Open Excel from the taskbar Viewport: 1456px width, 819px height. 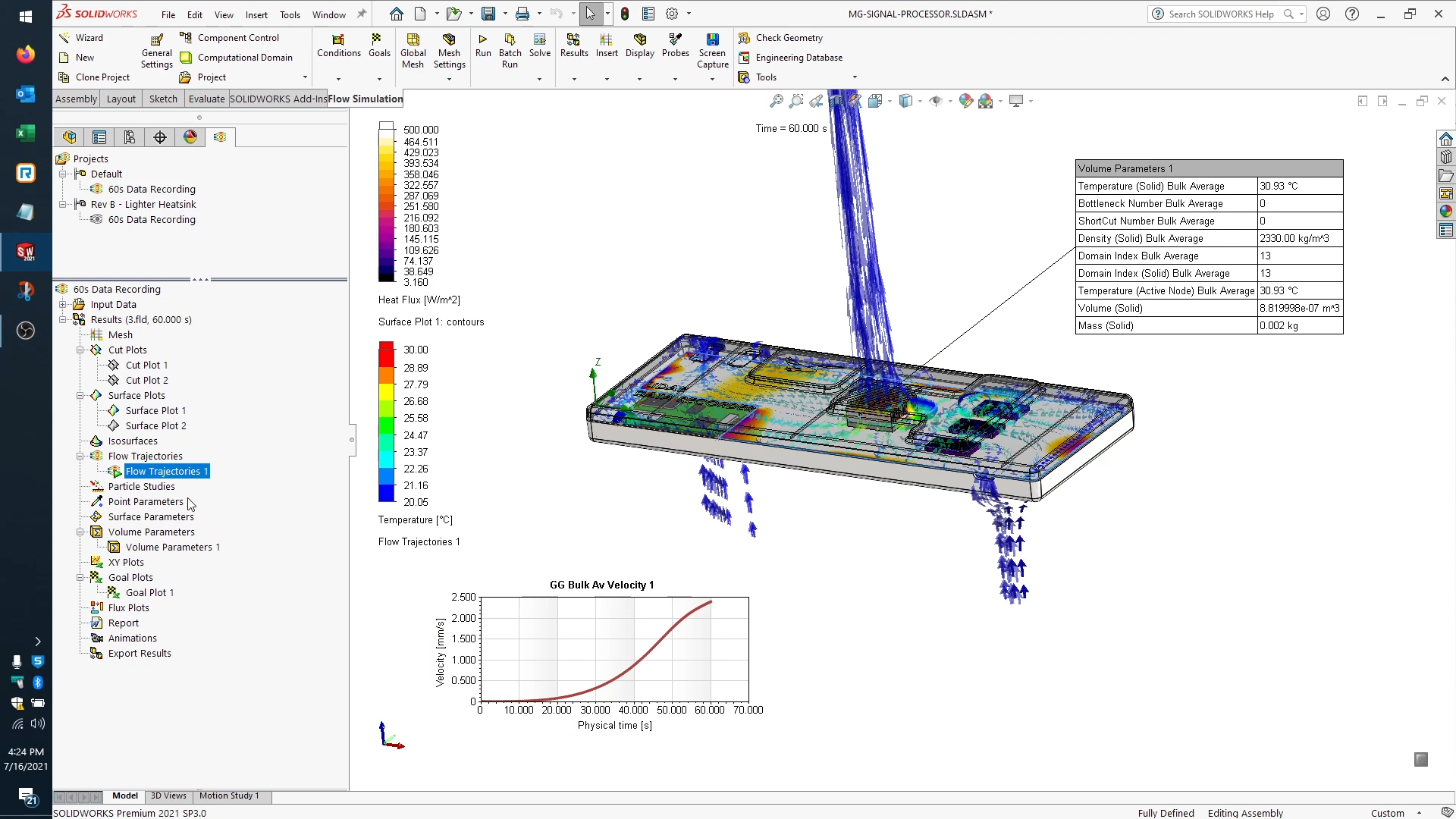(26, 133)
